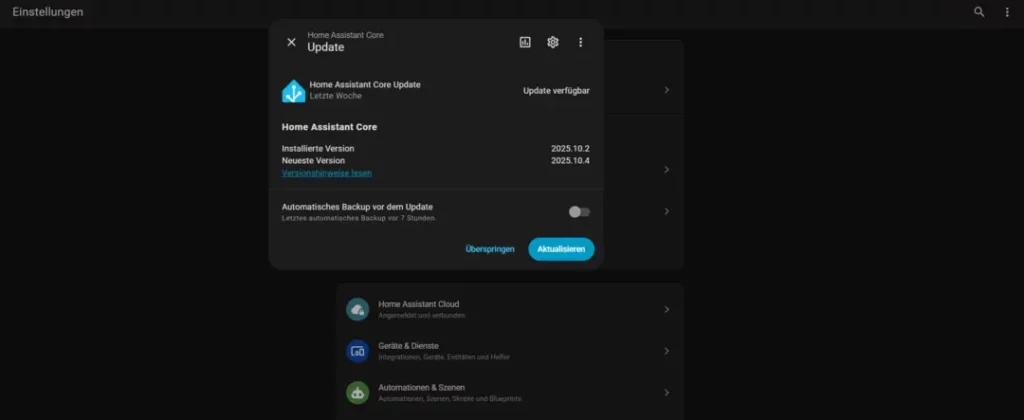Screen dimensions: 1024x420
Task: Click the Geräte & Dienste icon
Action: point(358,351)
